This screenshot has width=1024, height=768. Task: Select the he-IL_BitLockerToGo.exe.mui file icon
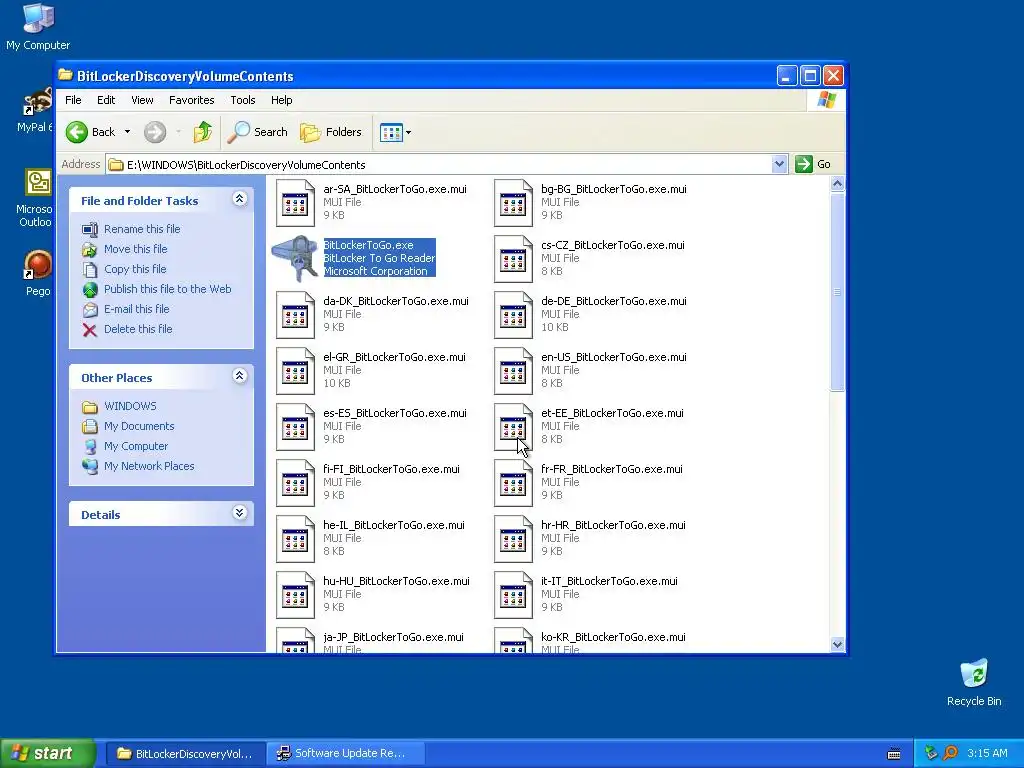[295, 539]
